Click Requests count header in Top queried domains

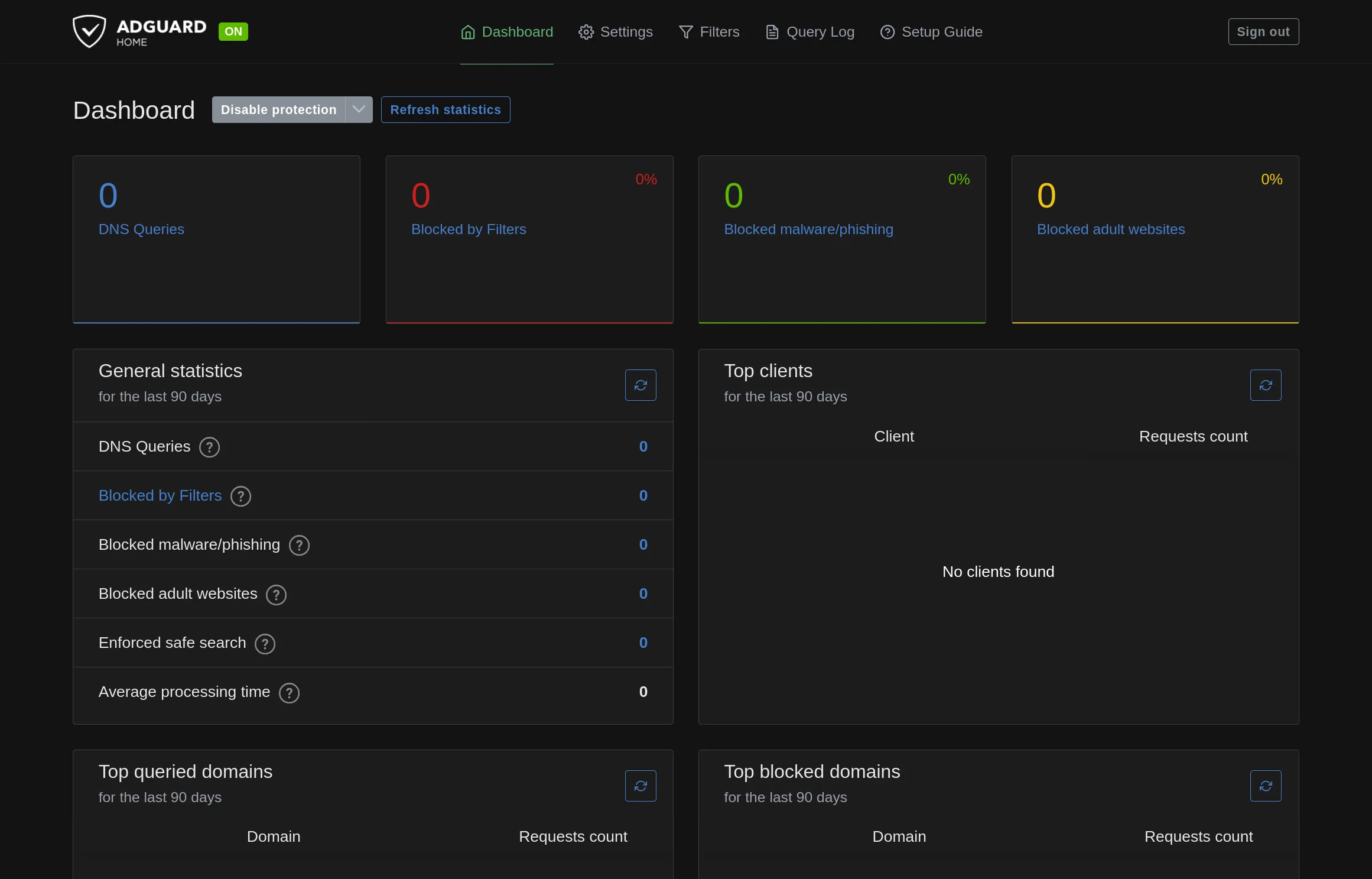(573, 836)
